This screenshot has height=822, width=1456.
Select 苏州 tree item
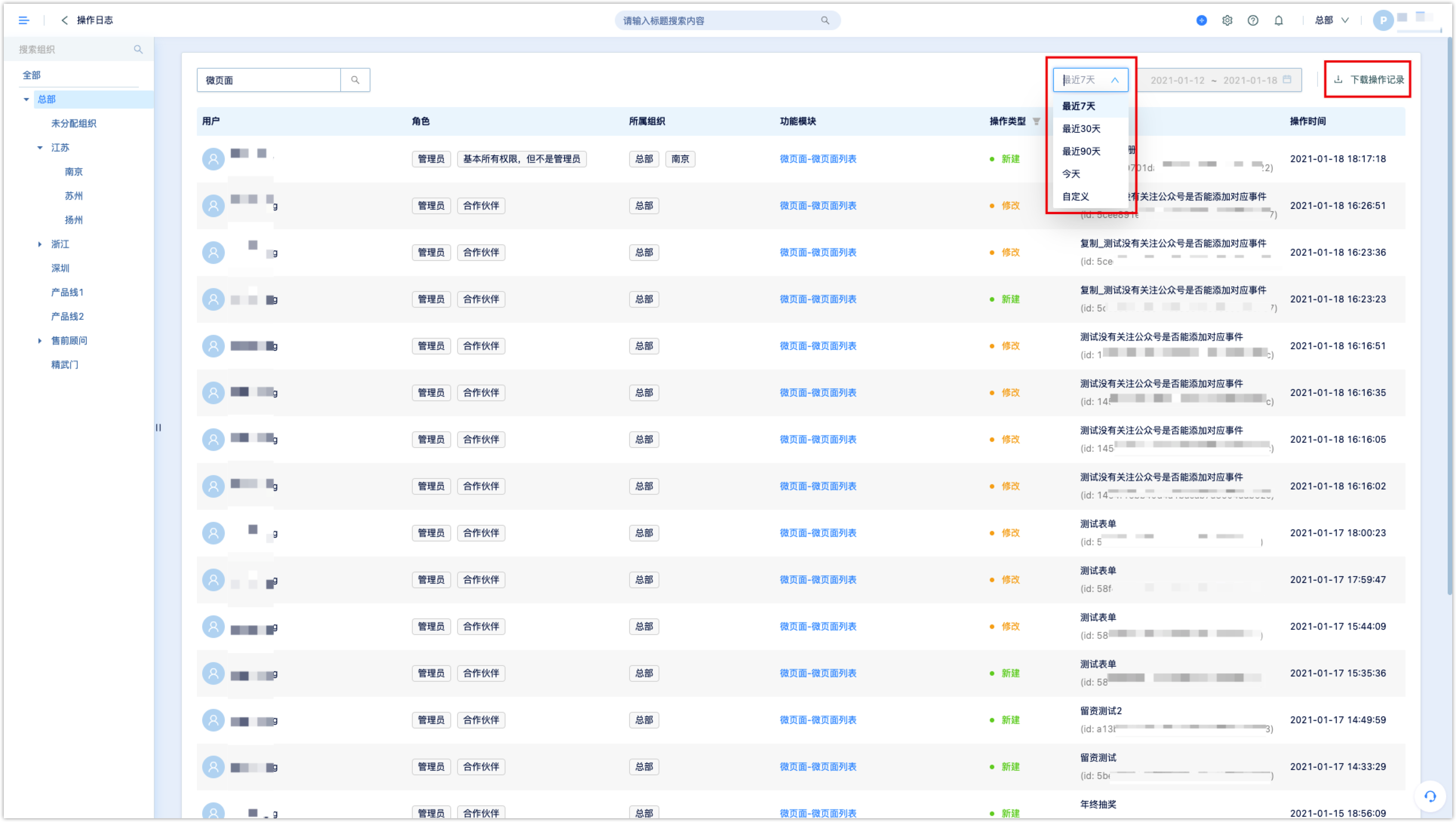point(74,196)
